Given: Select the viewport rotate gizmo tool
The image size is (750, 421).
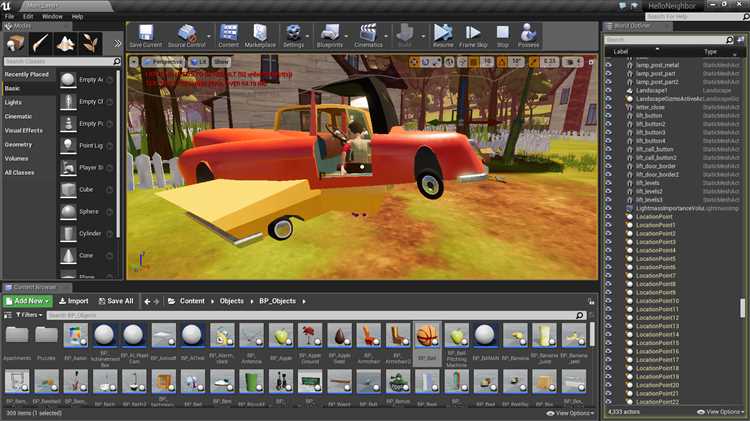Looking at the screenshot, I should click(425, 62).
